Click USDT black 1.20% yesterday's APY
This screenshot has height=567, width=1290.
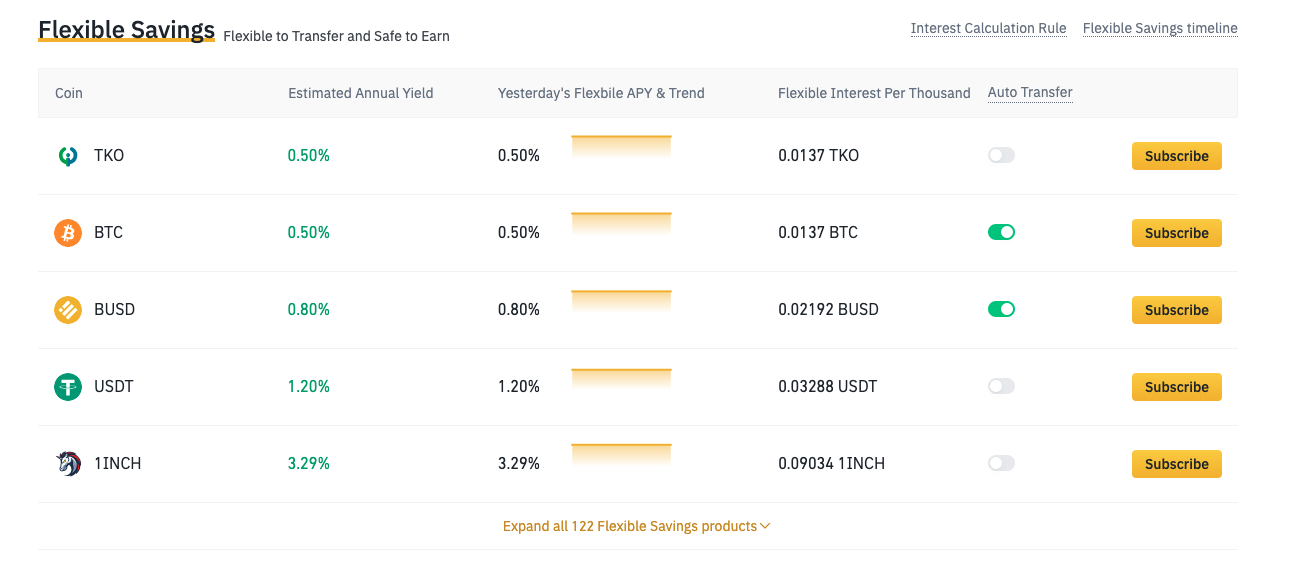tap(519, 387)
